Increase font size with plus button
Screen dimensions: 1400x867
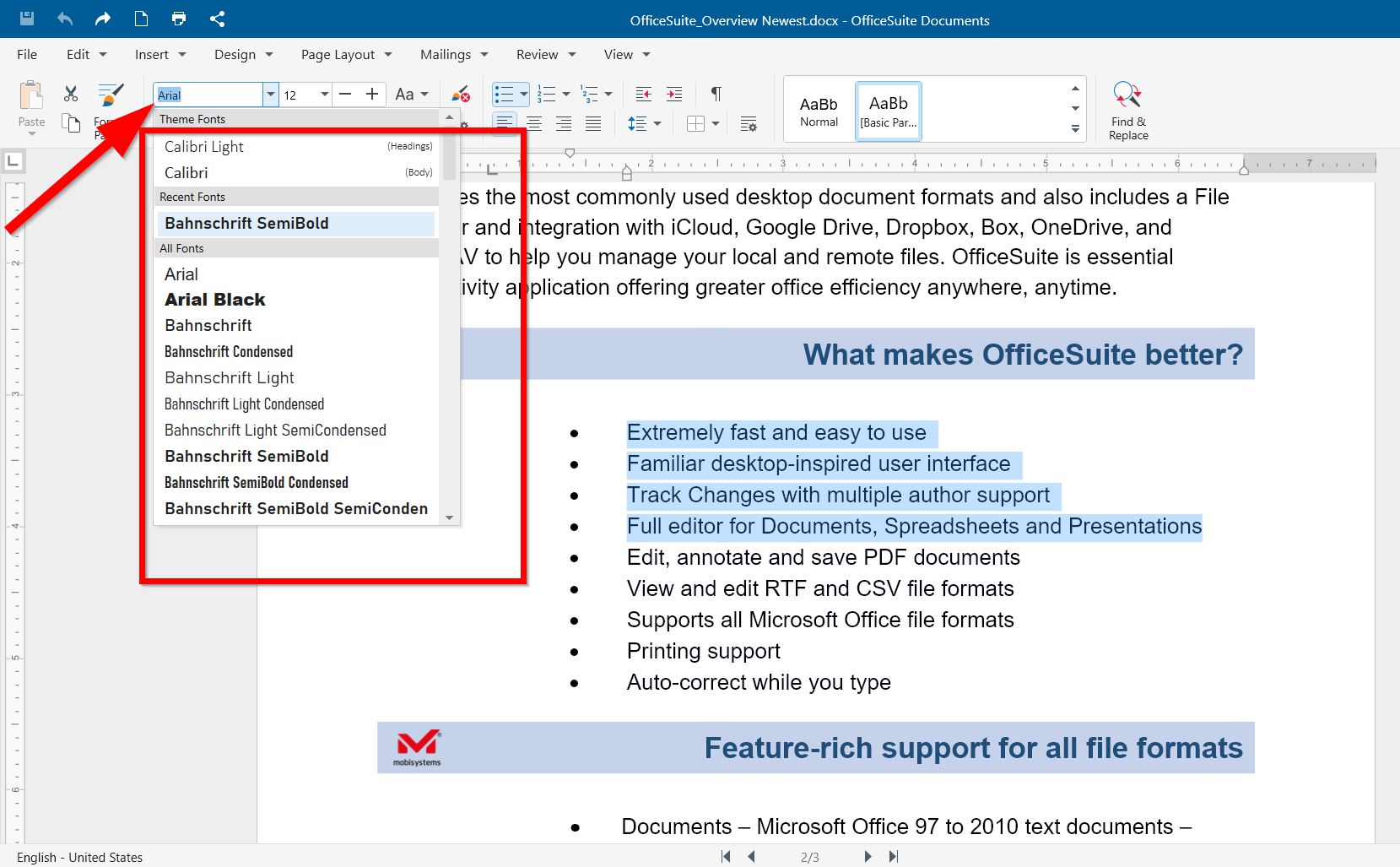(x=372, y=94)
